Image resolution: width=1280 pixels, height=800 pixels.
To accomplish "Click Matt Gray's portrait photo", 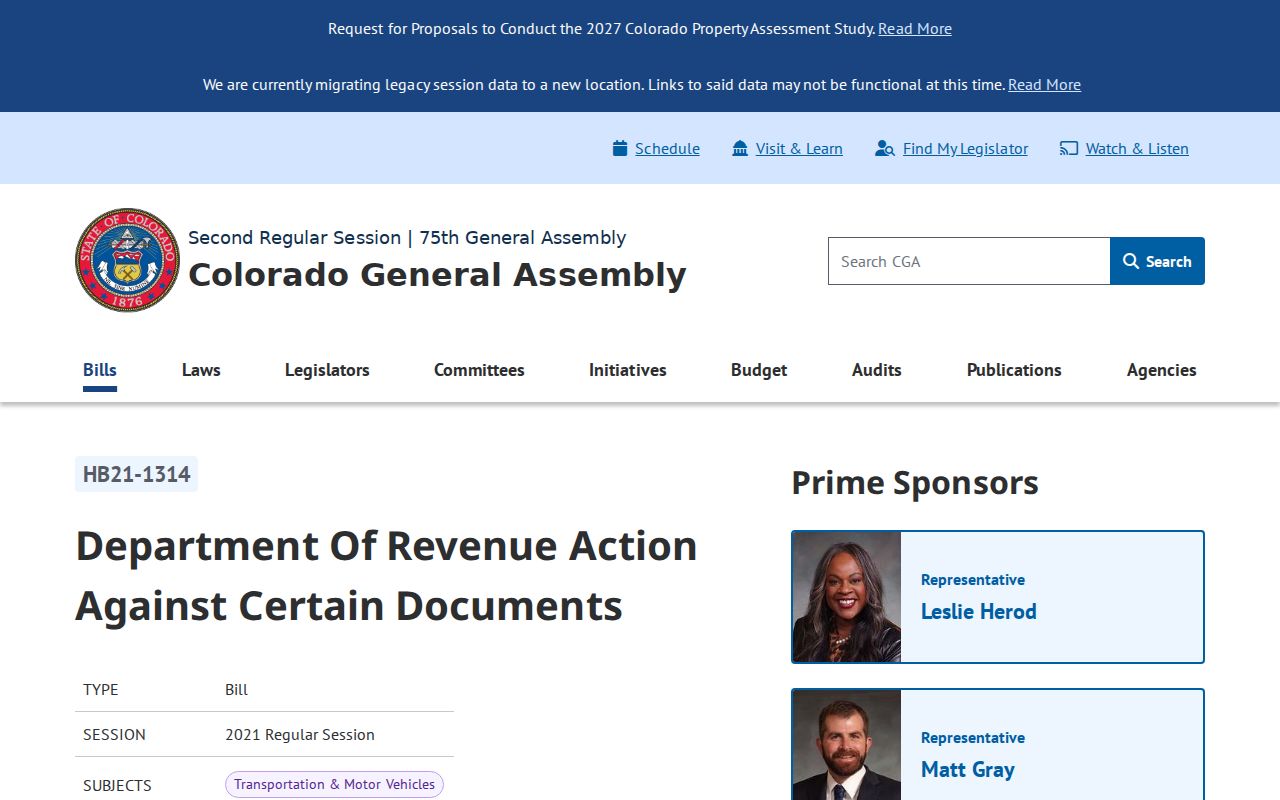I will (847, 745).
